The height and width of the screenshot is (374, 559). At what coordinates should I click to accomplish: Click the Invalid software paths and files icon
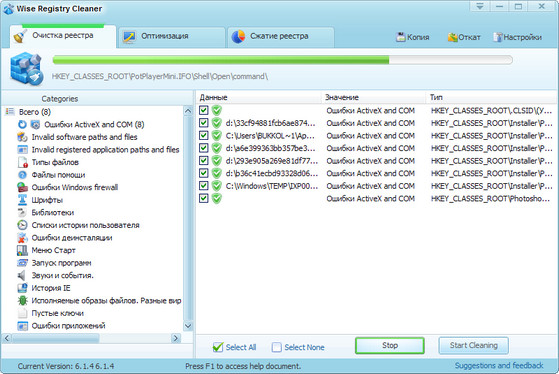pyautogui.click(x=22, y=137)
